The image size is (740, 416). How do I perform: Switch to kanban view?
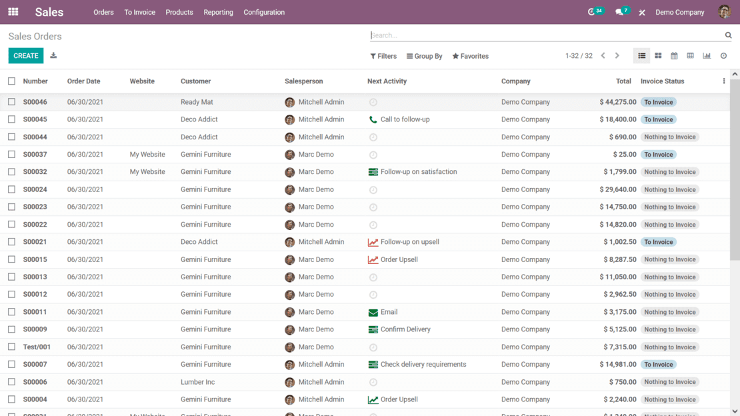pyautogui.click(x=658, y=56)
